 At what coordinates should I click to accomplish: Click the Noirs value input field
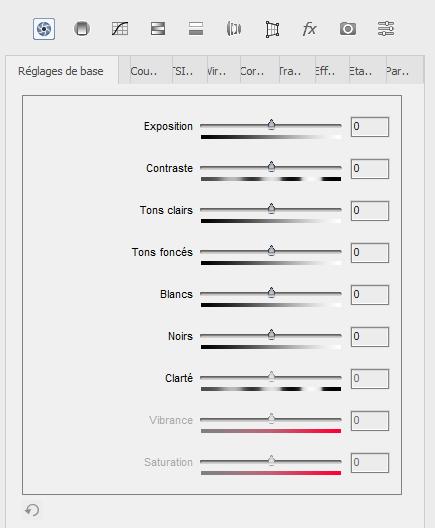[370, 336]
